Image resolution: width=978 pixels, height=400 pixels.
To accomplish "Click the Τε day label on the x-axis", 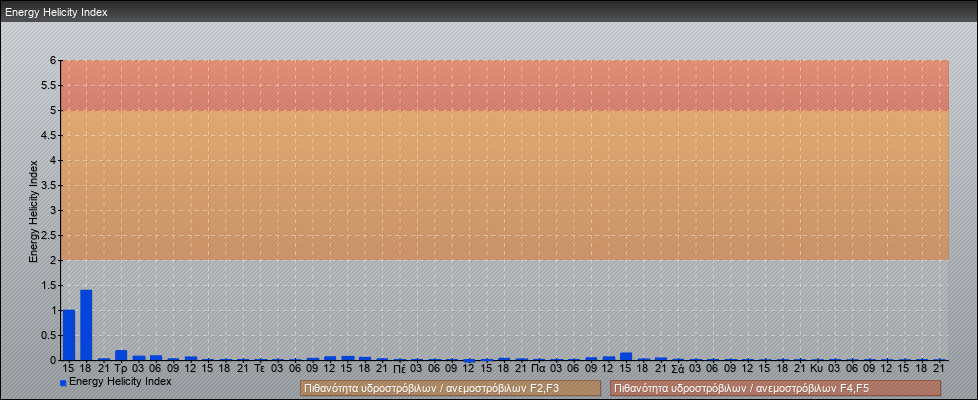I will tap(261, 369).
